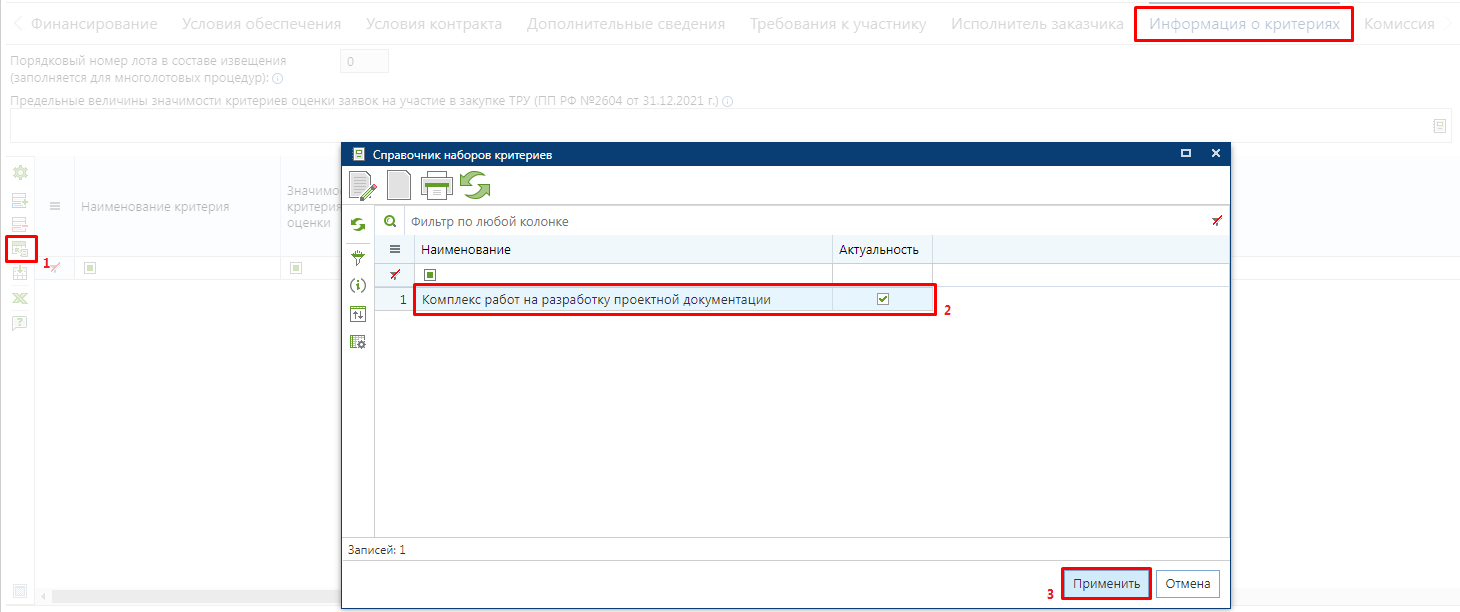The width and height of the screenshot is (1460, 612).
Task: Open the Комиссия tab
Action: click(x=1399, y=24)
